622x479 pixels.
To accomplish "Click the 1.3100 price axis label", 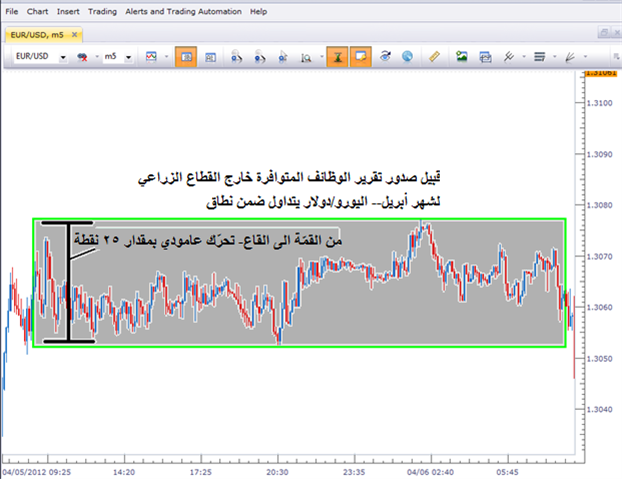I will (599, 103).
